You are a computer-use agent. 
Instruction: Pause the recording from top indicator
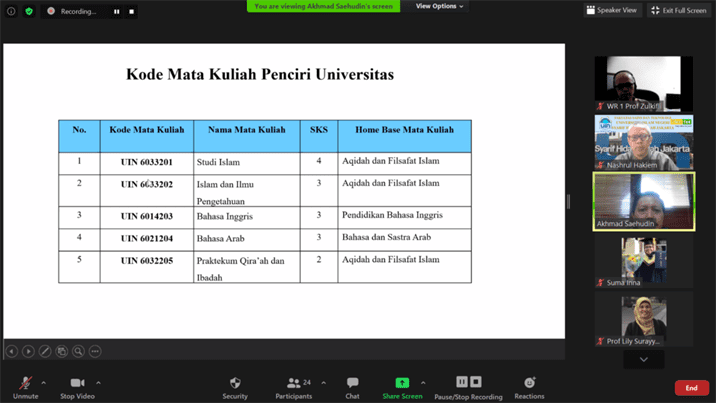pos(116,12)
